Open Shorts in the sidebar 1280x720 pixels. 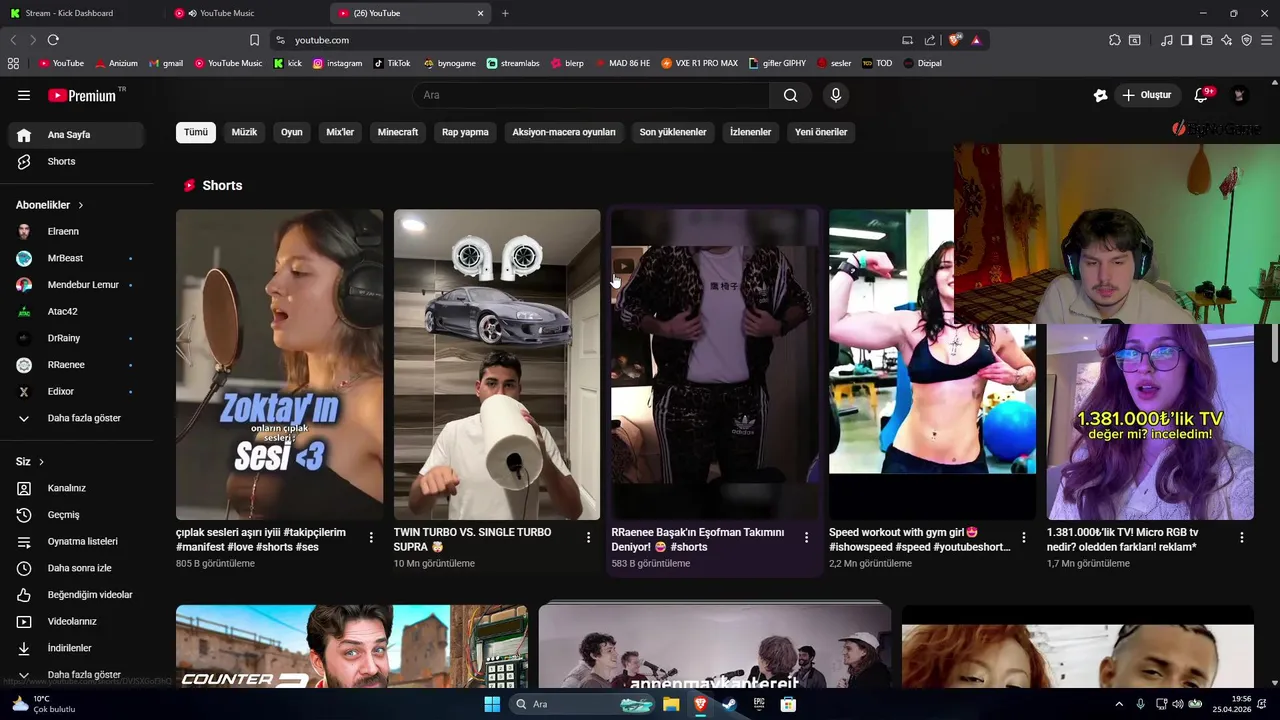(76, 161)
